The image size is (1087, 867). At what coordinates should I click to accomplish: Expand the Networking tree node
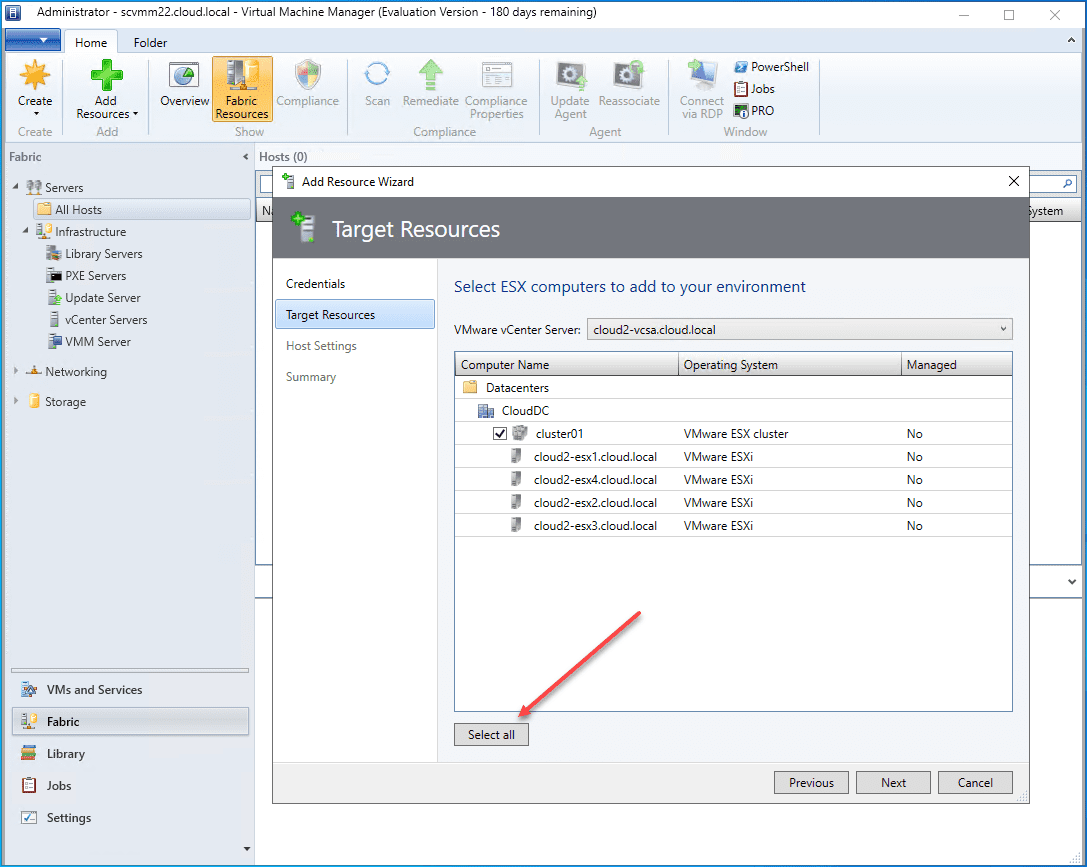click(16, 372)
